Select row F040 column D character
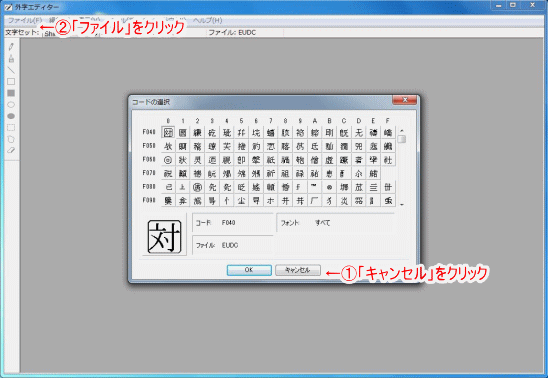Image resolution: width=548 pixels, height=378 pixels. (359, 132)
